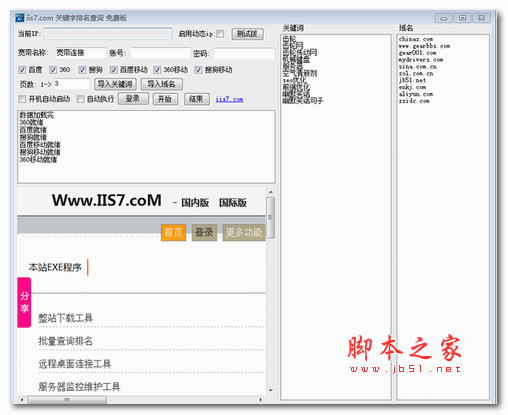Toggle the 搜狗移动 checkbox
Image resolution: width=508 pixels, height=415 pixels.
click(198, 70)
